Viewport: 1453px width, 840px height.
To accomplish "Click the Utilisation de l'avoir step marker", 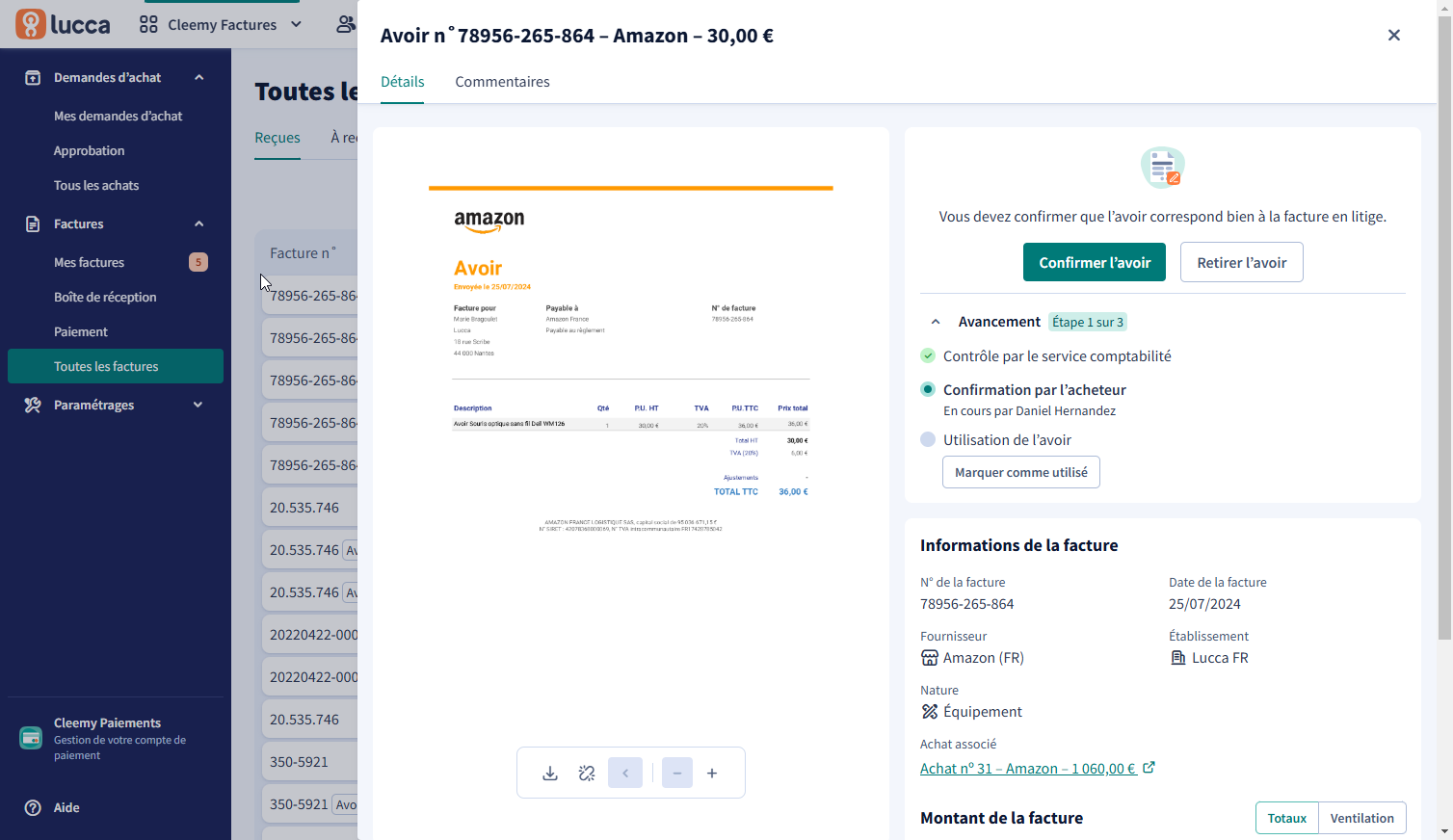I will [928, 439].
